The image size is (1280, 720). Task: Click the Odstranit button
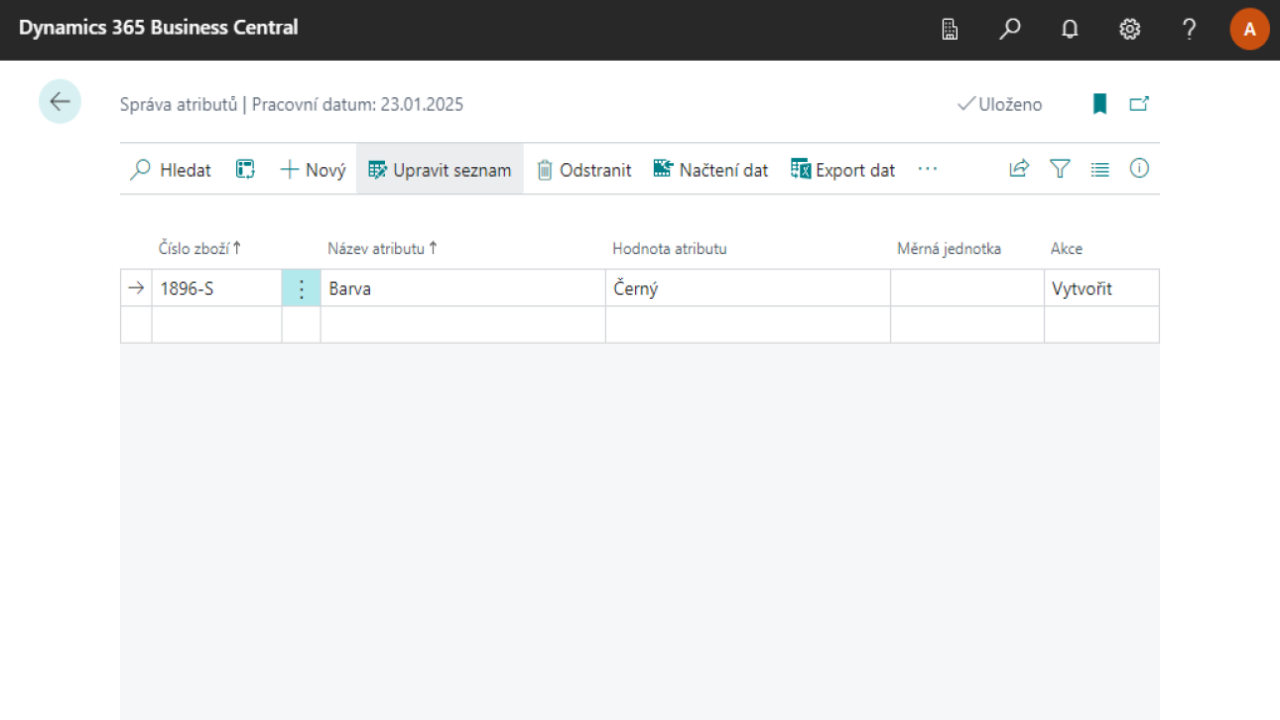pos(584,170)
